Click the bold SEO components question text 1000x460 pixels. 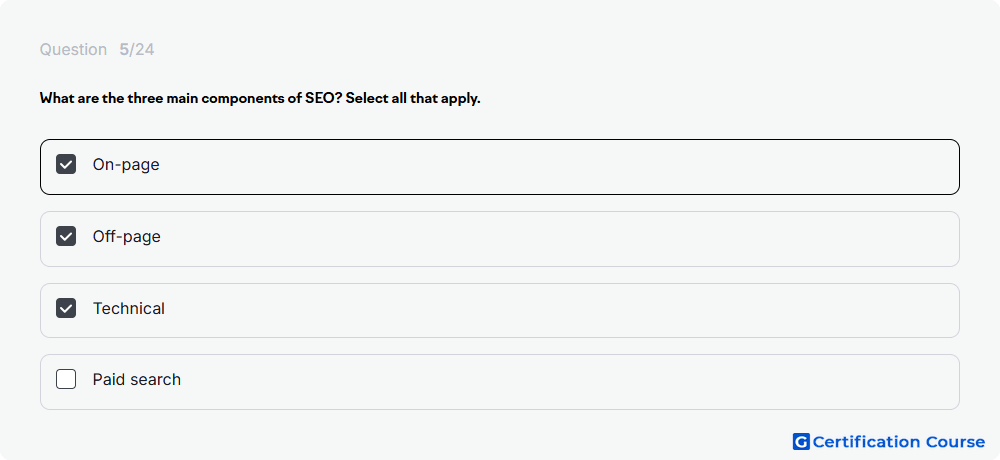[x=260, y=99]
